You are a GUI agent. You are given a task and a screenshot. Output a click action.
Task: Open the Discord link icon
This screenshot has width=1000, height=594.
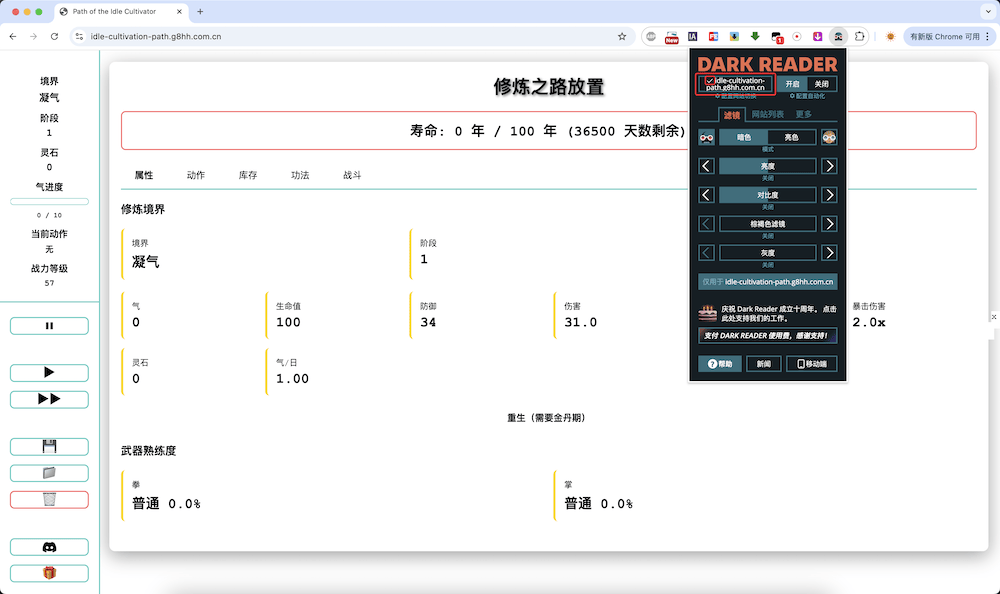[x=49, y=547]
